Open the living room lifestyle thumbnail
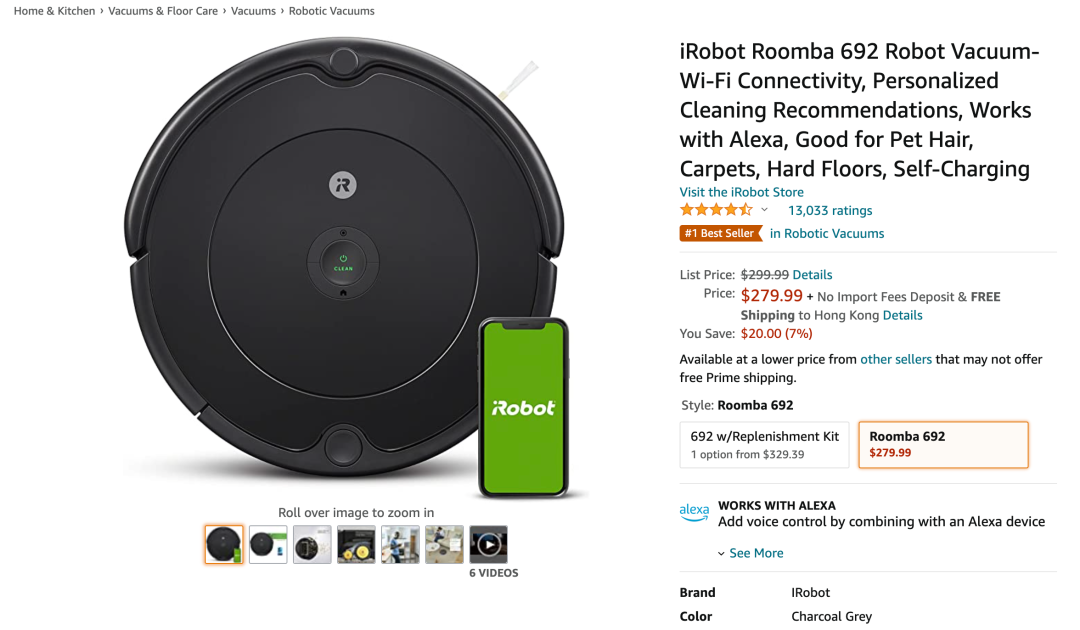 (444, 545)
